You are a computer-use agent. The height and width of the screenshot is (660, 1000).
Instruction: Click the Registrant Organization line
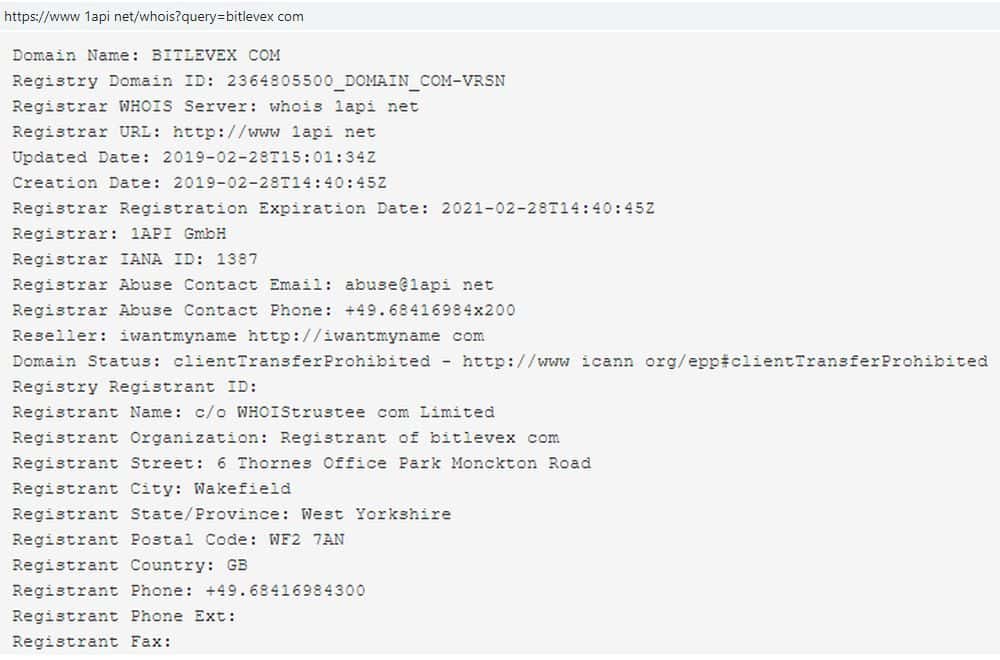tap(419, 438)
